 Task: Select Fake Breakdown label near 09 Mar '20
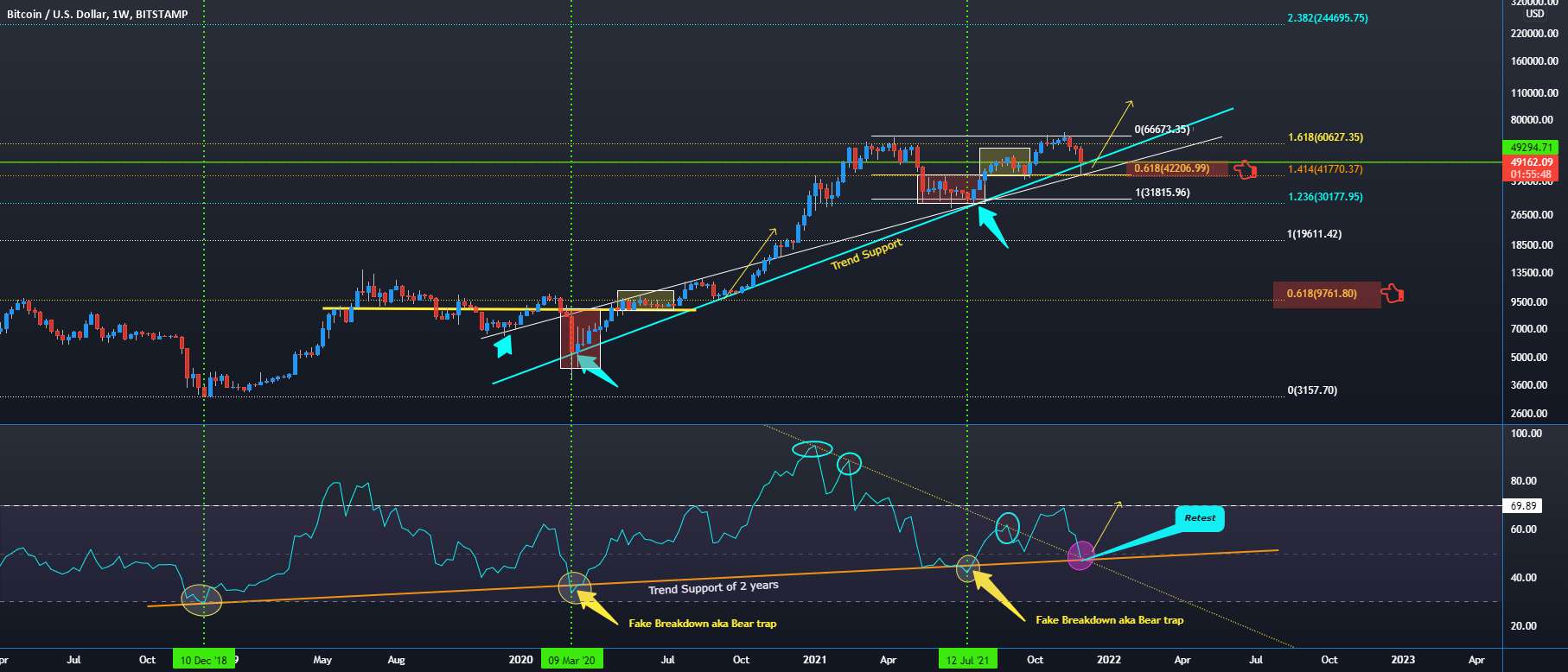(x=702, y=624)
